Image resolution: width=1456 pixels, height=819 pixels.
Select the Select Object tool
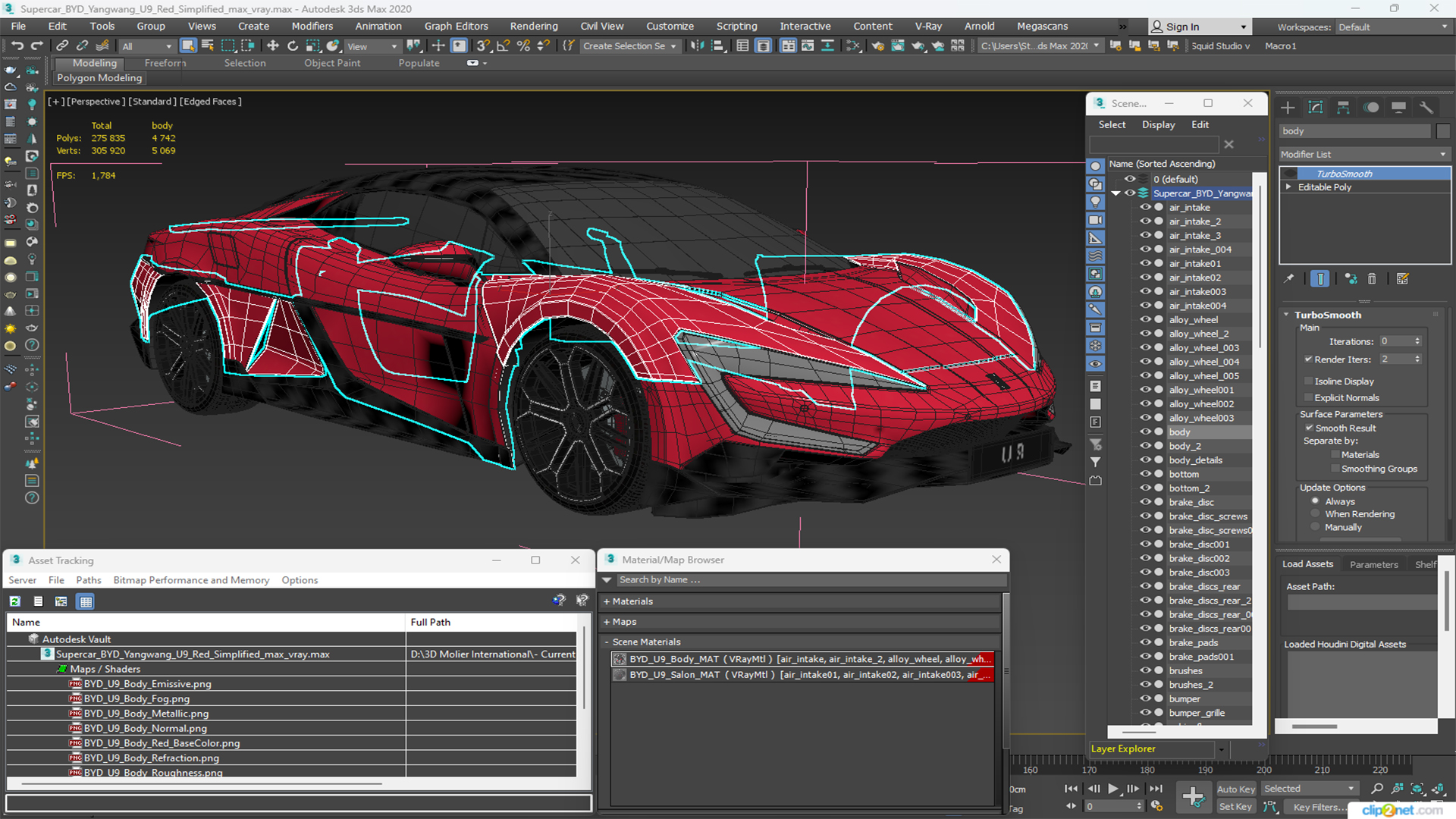pyautogui.click(x=188, y=45)
